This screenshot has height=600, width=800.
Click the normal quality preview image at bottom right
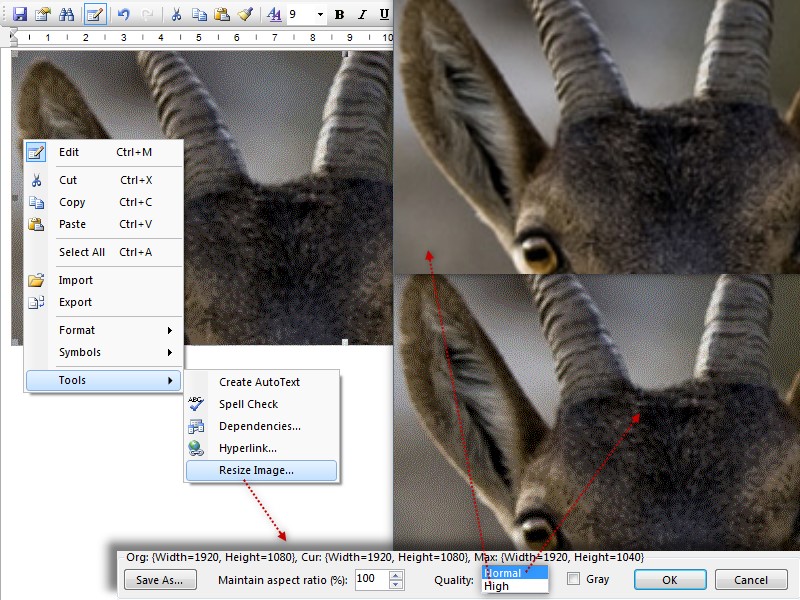(597, 412)
